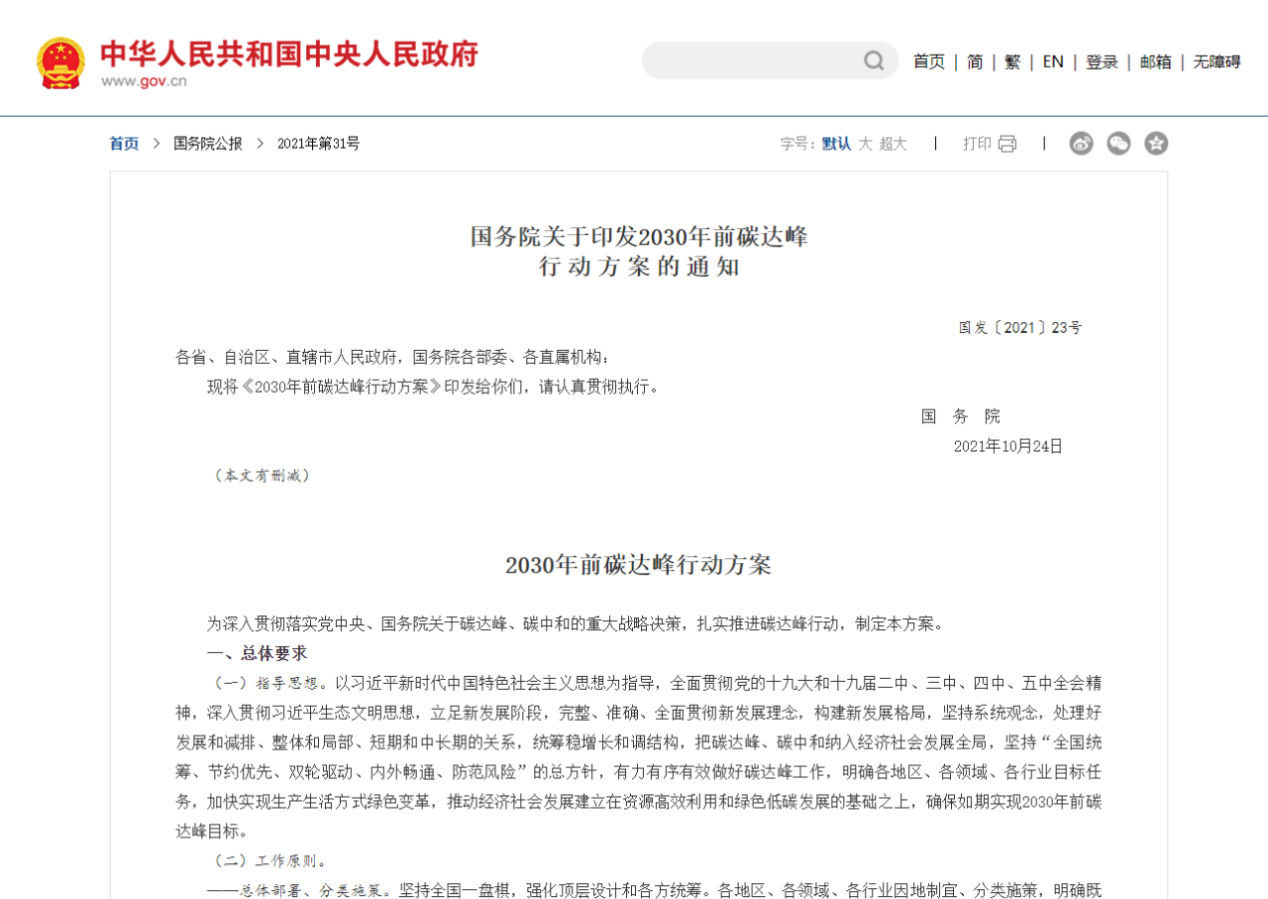This screenshot has height=899, width=1268.
Task: Switch to Traditional Chinese (繁)
Action: [1013, 62]
